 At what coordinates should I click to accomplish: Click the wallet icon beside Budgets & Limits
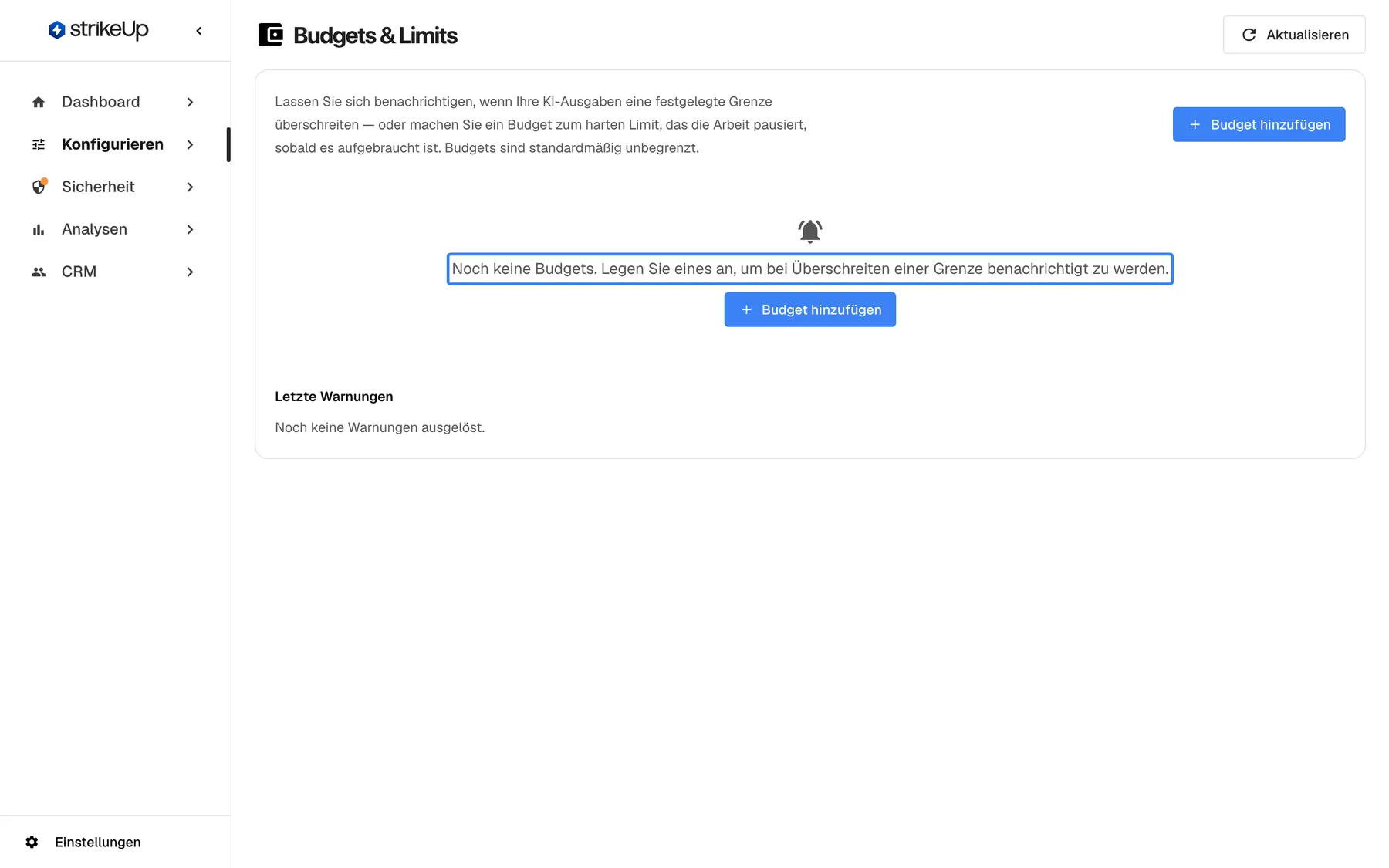point(270,35)
